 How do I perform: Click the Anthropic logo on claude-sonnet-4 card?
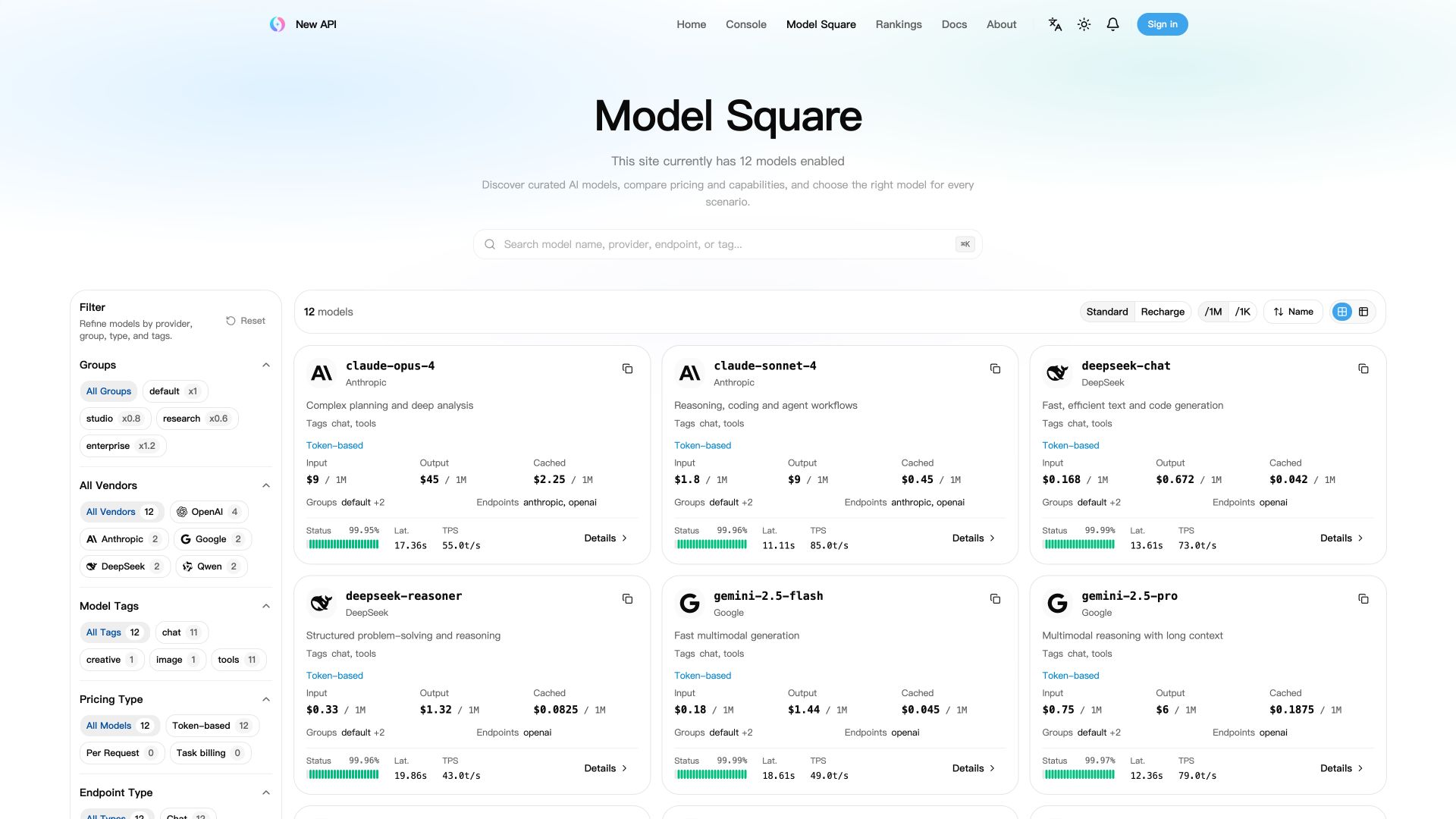(689, 373)
